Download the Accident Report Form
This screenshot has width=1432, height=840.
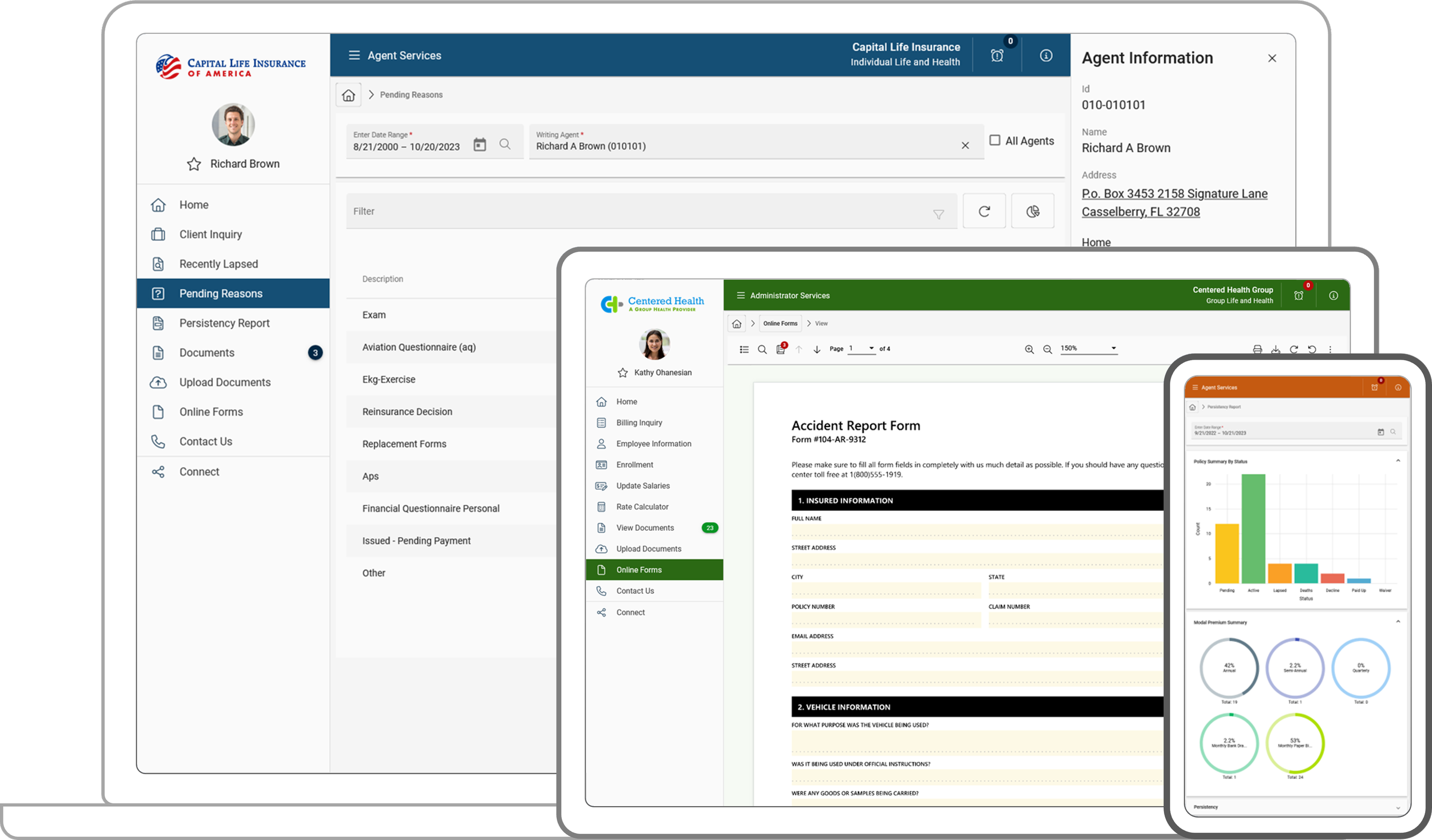(1276, 349)
